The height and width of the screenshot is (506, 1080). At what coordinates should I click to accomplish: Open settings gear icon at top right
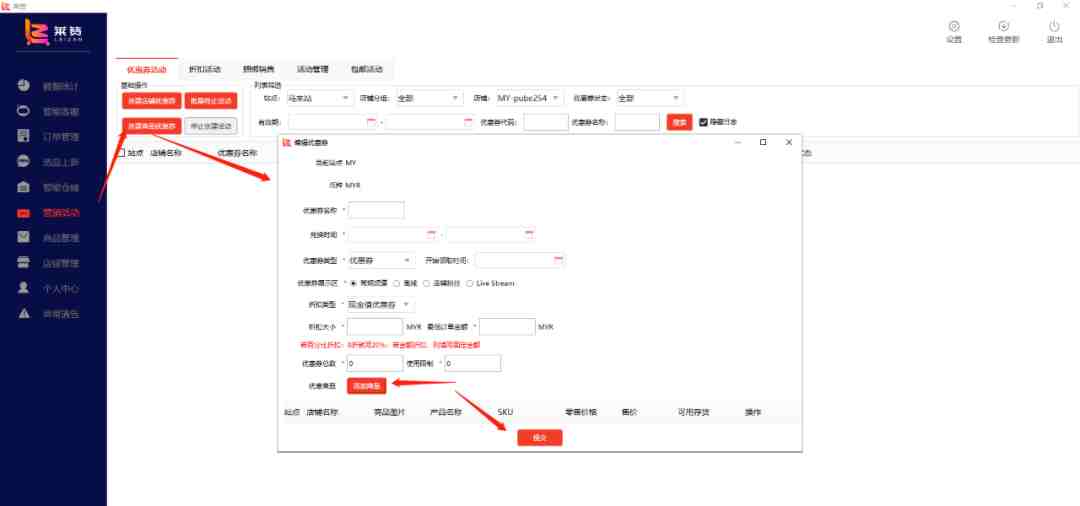point(954,26)
